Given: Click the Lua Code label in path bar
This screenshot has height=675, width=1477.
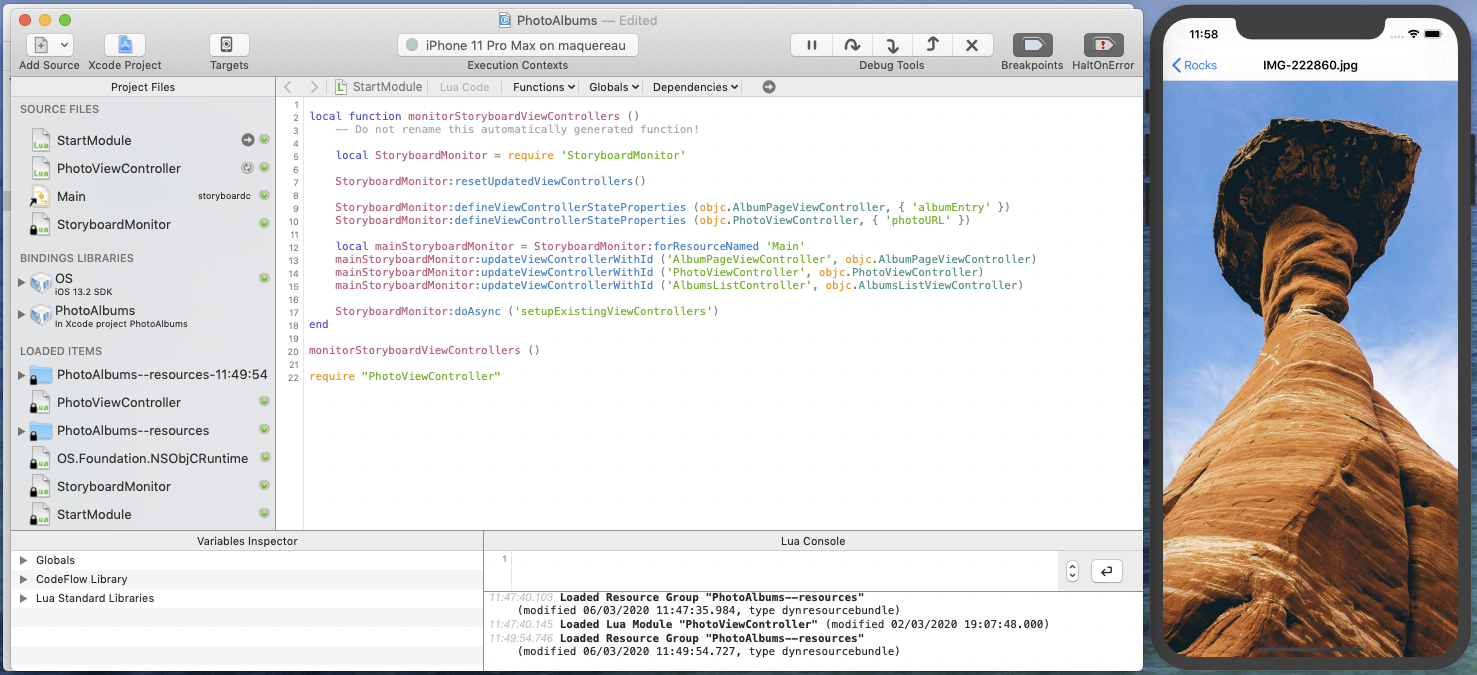Looking at the screenshot, I should pos(465,87).
